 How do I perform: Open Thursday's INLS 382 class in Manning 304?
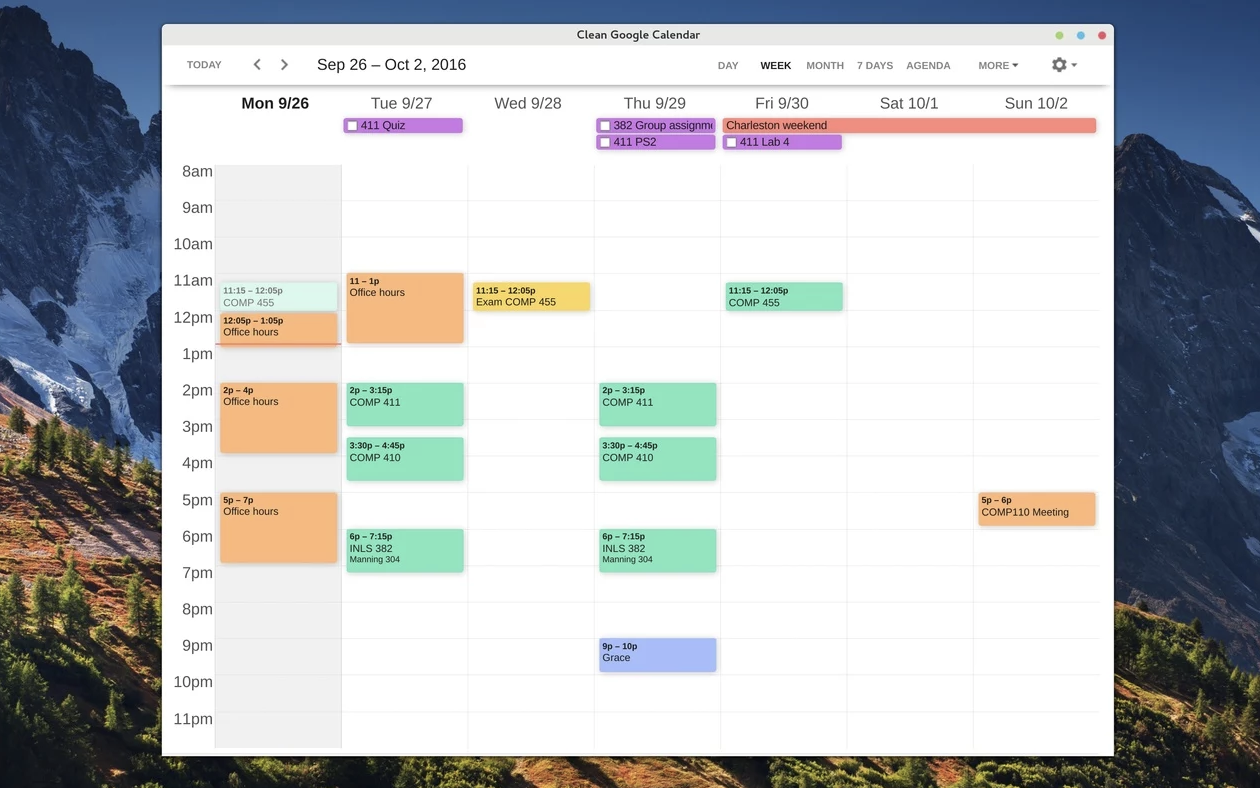pyautogui.click(x=657, y=550)
